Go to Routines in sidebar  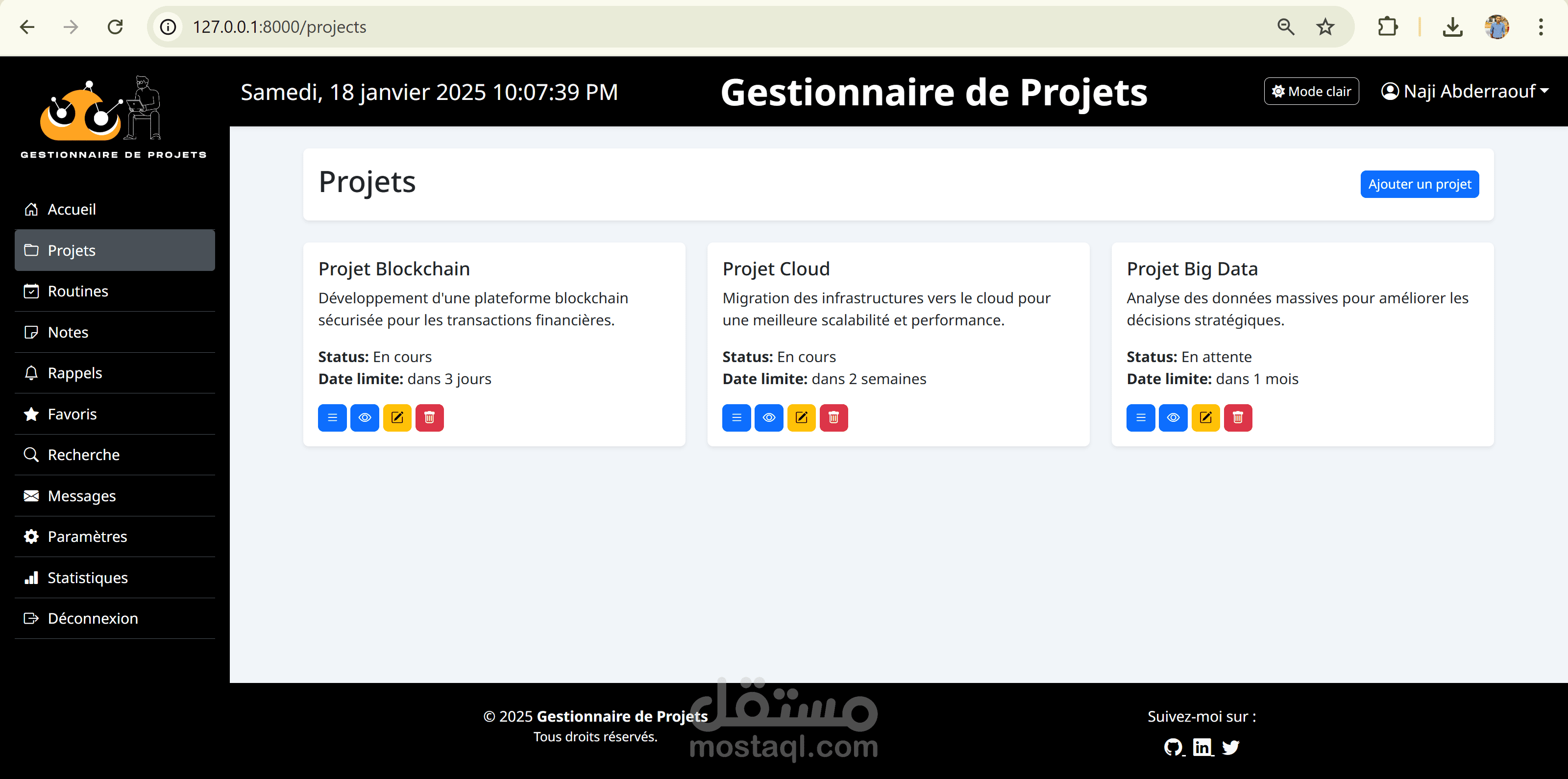(78, 291)
